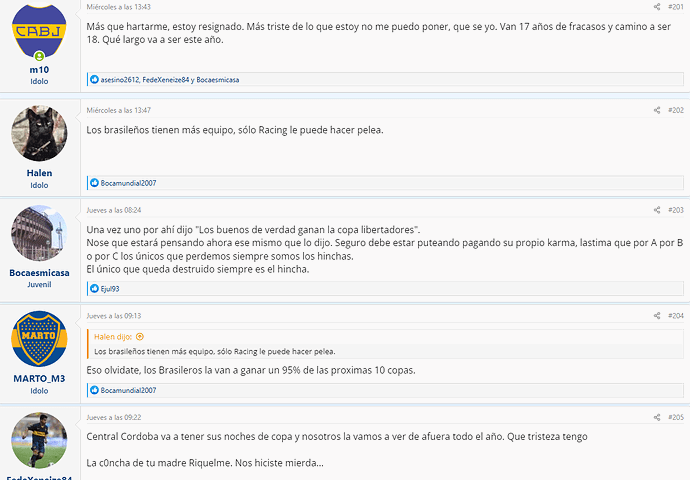Click the share icon on post #205
Viewport: 690px width, 480px height.
click(x=657, y=417)
